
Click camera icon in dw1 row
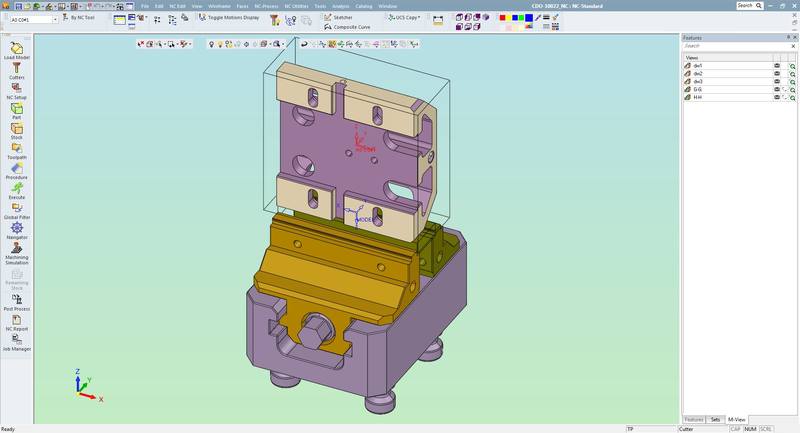pos(777,66)
